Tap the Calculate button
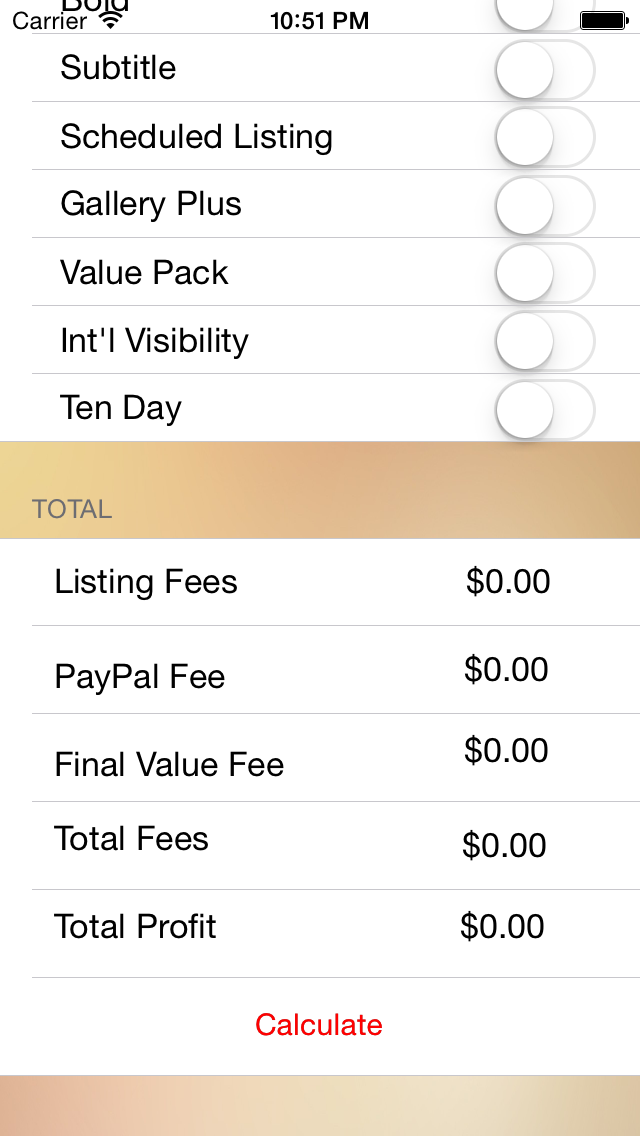The height and width of the screenshot is (1136, 640). (x=319, y=1025)
